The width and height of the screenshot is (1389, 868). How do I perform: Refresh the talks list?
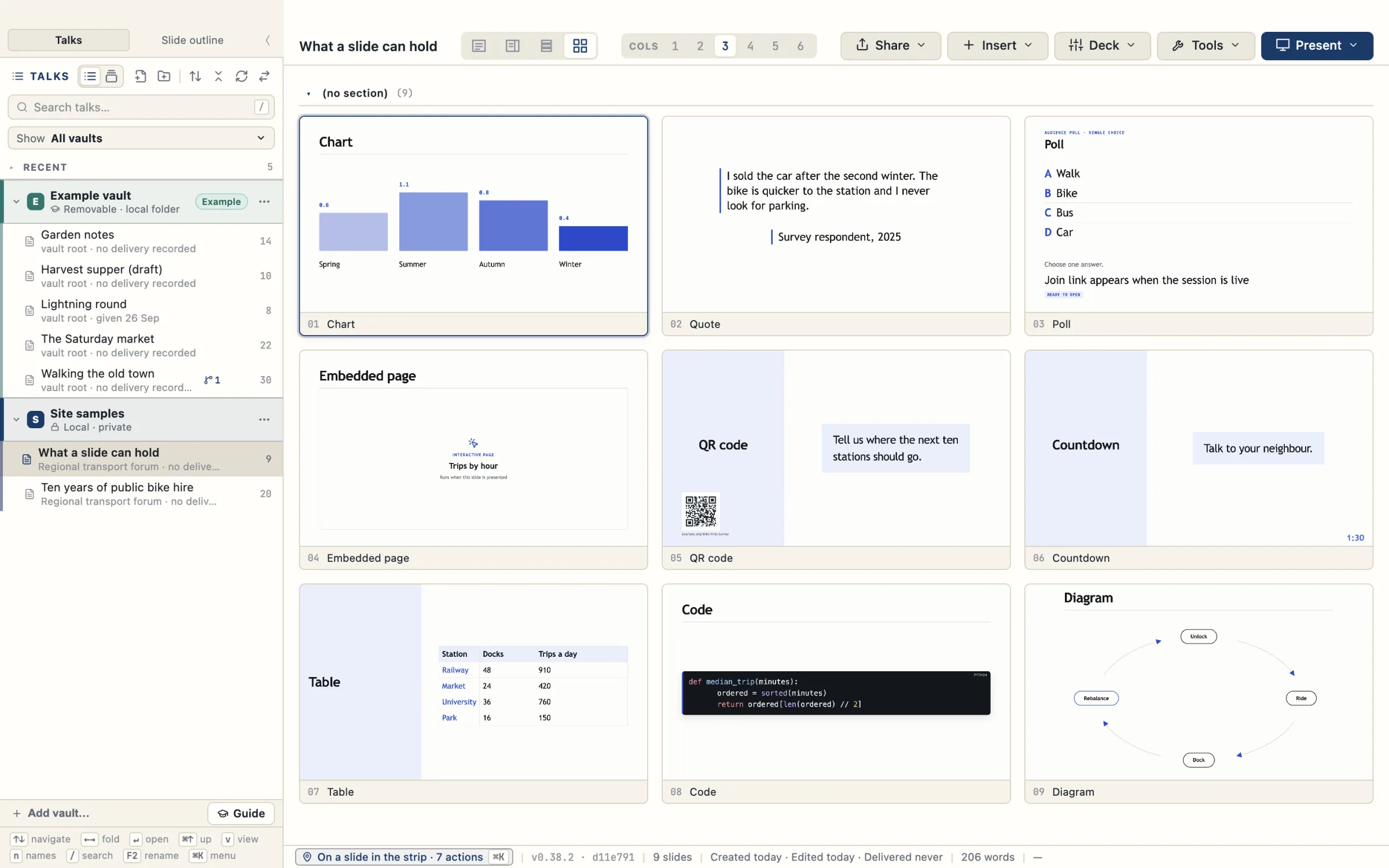[x=241, y=76]
